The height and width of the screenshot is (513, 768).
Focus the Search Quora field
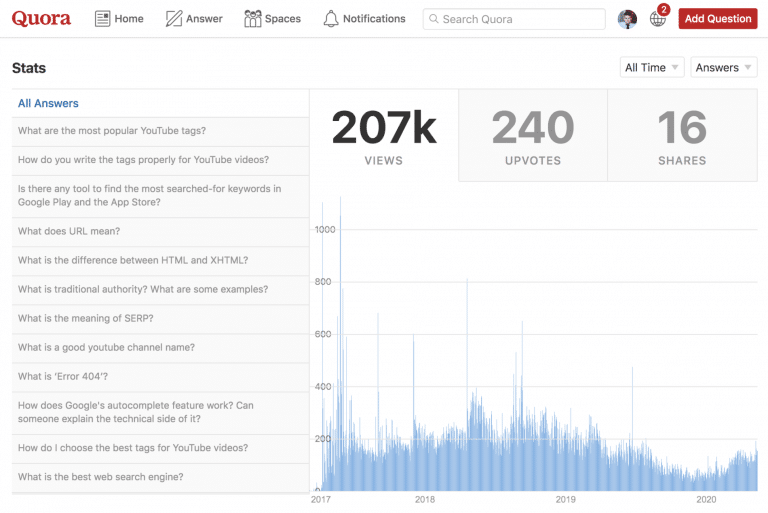pyautogui.click(x=514, y=19)
